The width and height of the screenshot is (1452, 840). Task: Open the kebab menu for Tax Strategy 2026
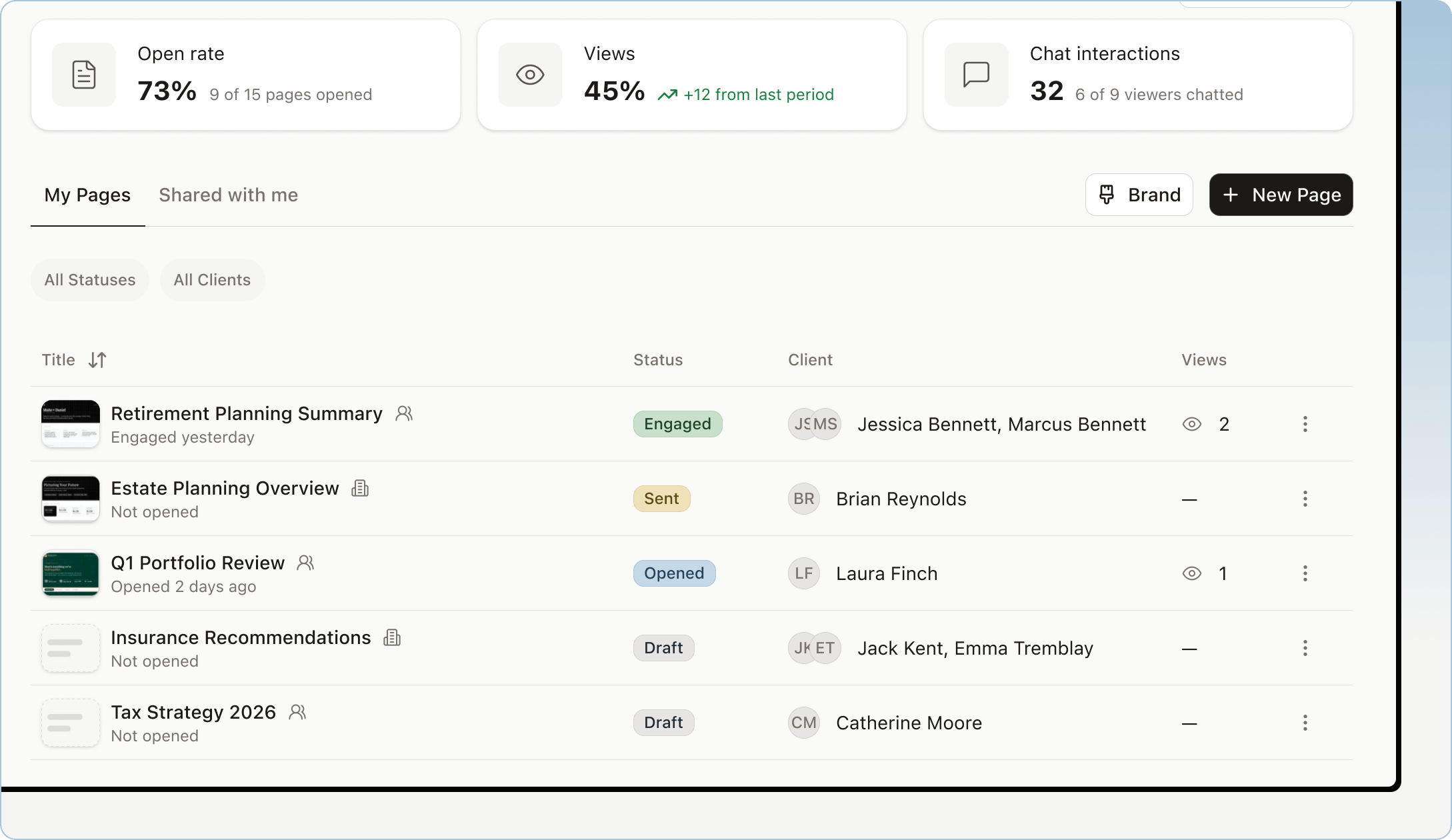tap(1305, 723)
